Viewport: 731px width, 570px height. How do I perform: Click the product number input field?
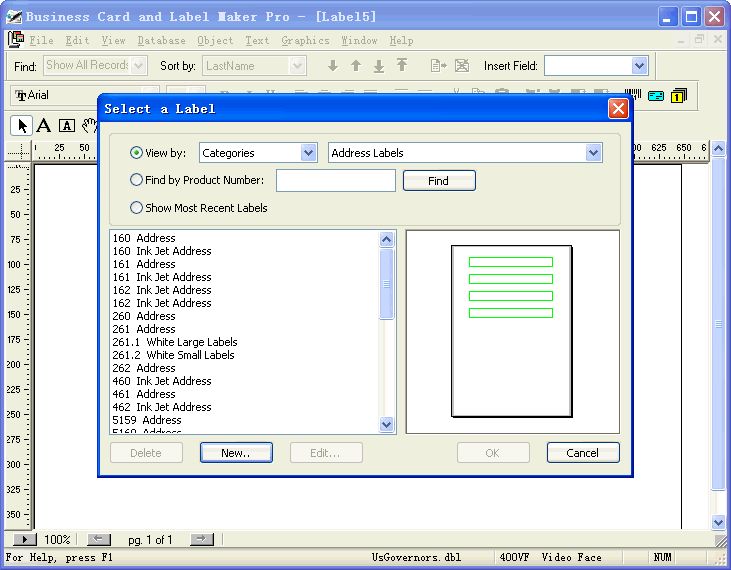[x=336, y=180]
